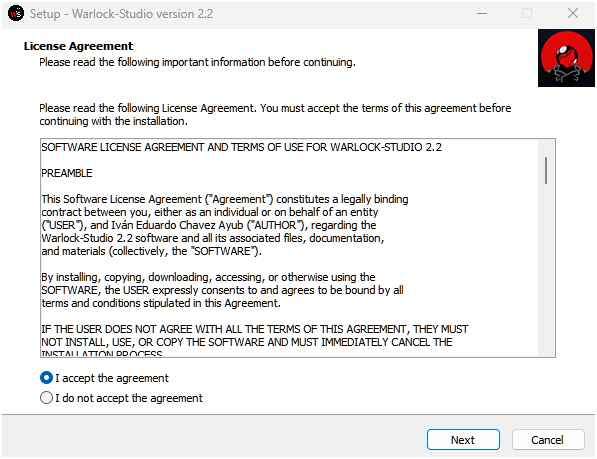The height and width of the screenshot is (459, 597).
Task: Click the Warlock-Studio title bar icon
Action: [16, 14]
